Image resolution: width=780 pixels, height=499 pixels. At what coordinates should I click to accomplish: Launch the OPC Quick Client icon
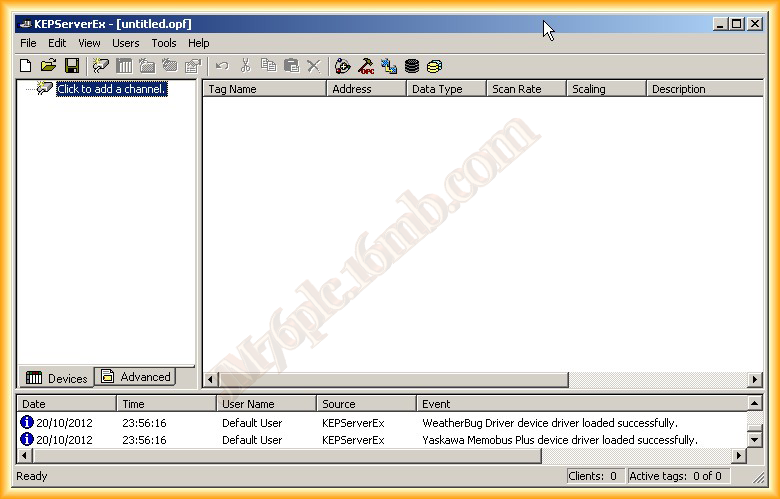click(x=366, y=66)
